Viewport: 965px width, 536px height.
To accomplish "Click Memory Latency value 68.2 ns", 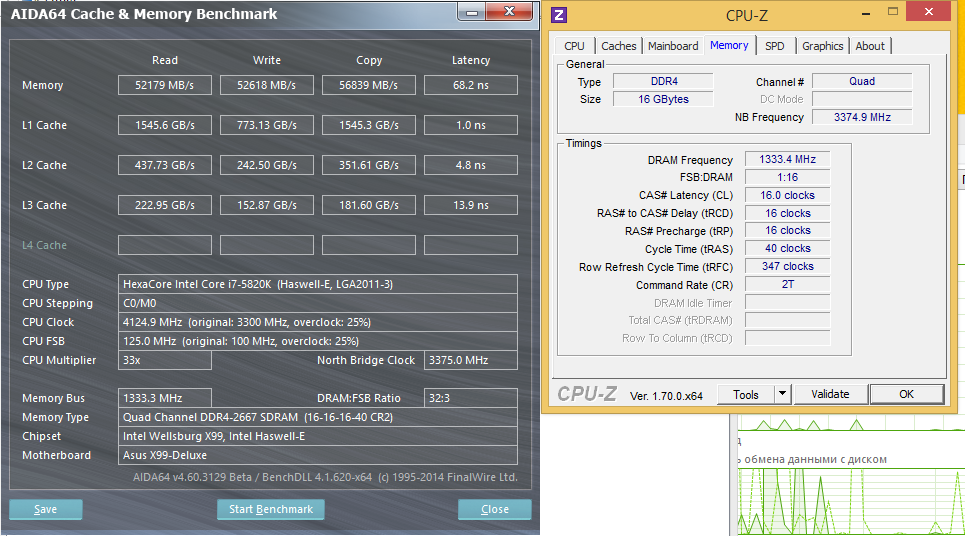I will pyautogui.click(x=471, y=85).
